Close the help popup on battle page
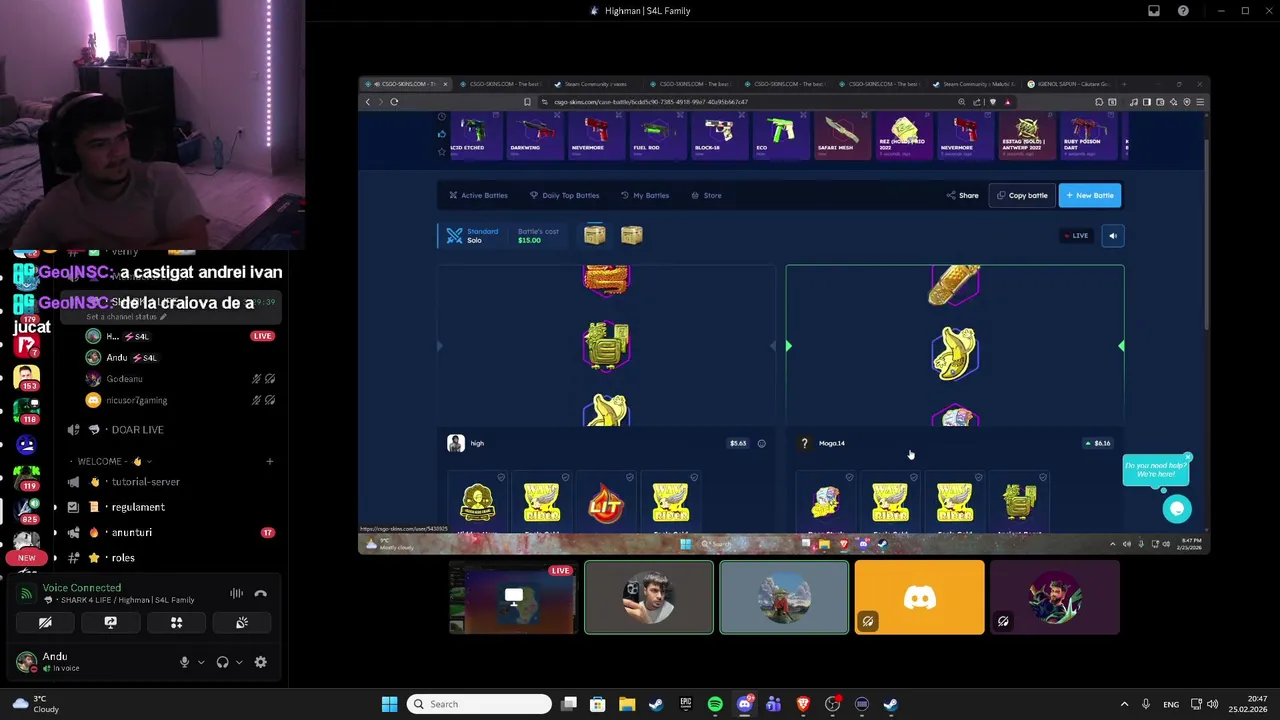This screenshot has height=720, width=1280. click(1187, 458)
